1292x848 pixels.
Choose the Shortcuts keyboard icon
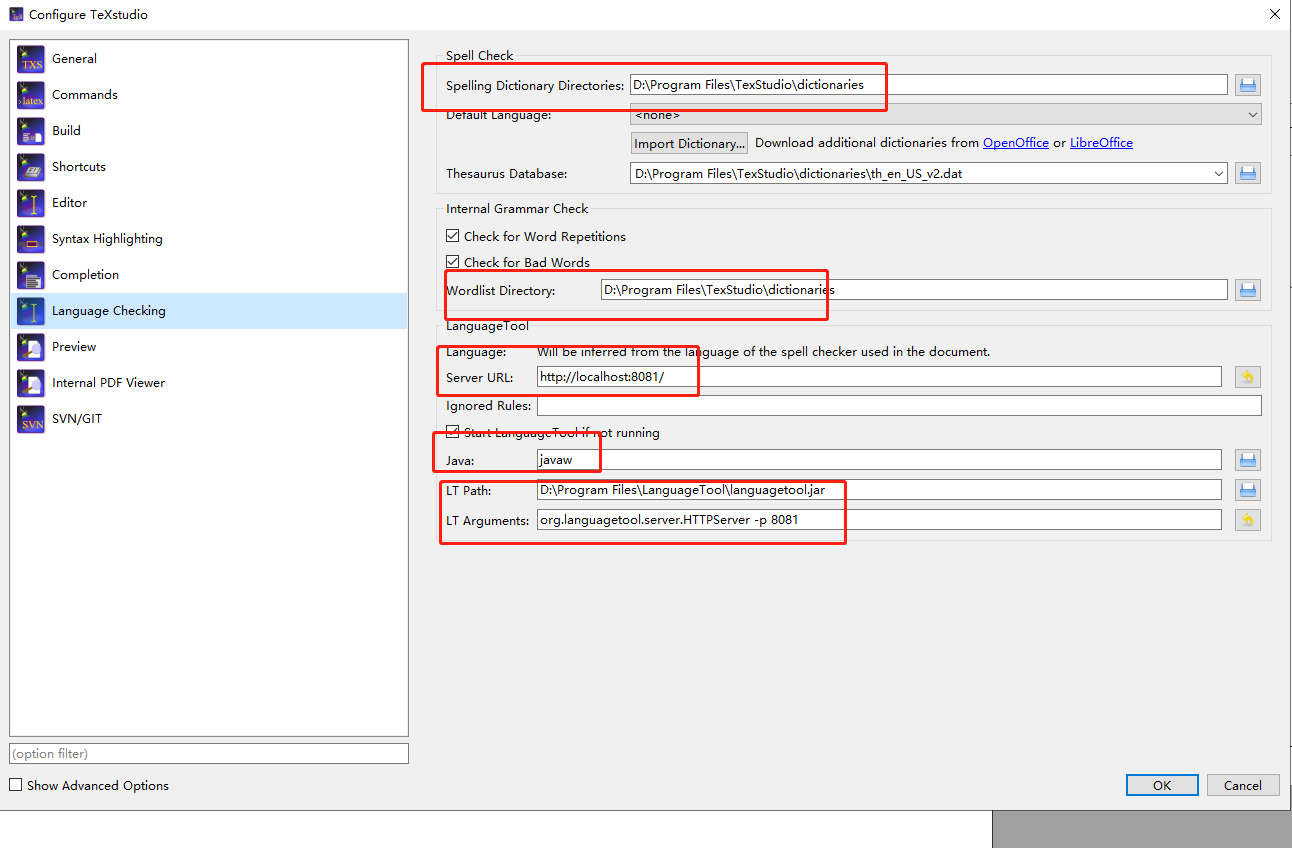(31, 167)
